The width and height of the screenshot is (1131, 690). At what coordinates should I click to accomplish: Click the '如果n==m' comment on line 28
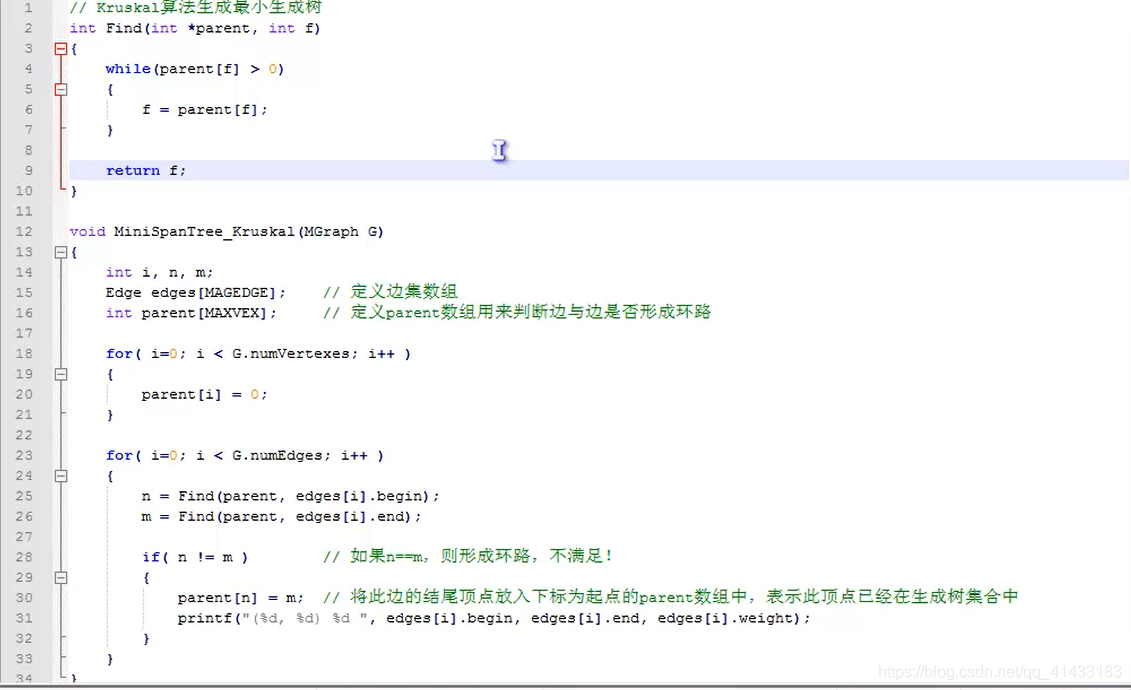[467, 557]
